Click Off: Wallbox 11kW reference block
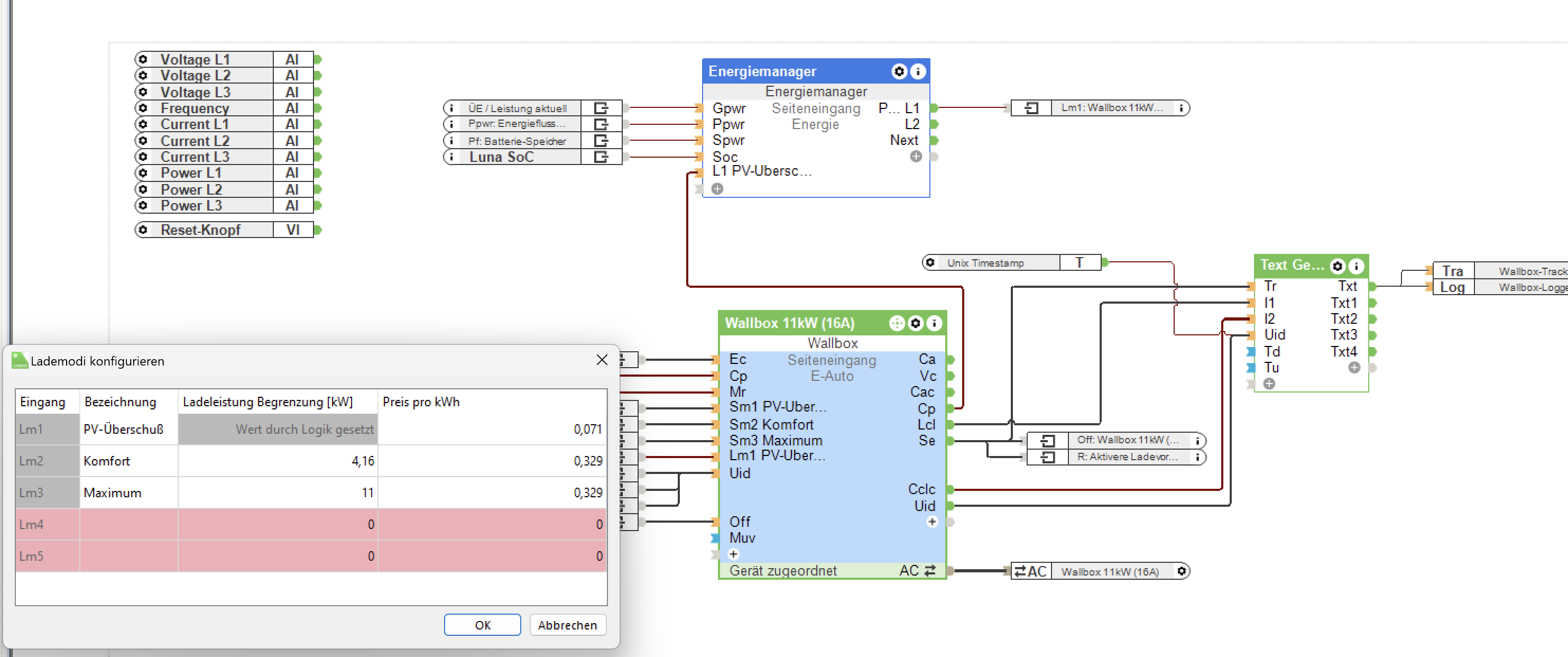 coord(1126,440)
